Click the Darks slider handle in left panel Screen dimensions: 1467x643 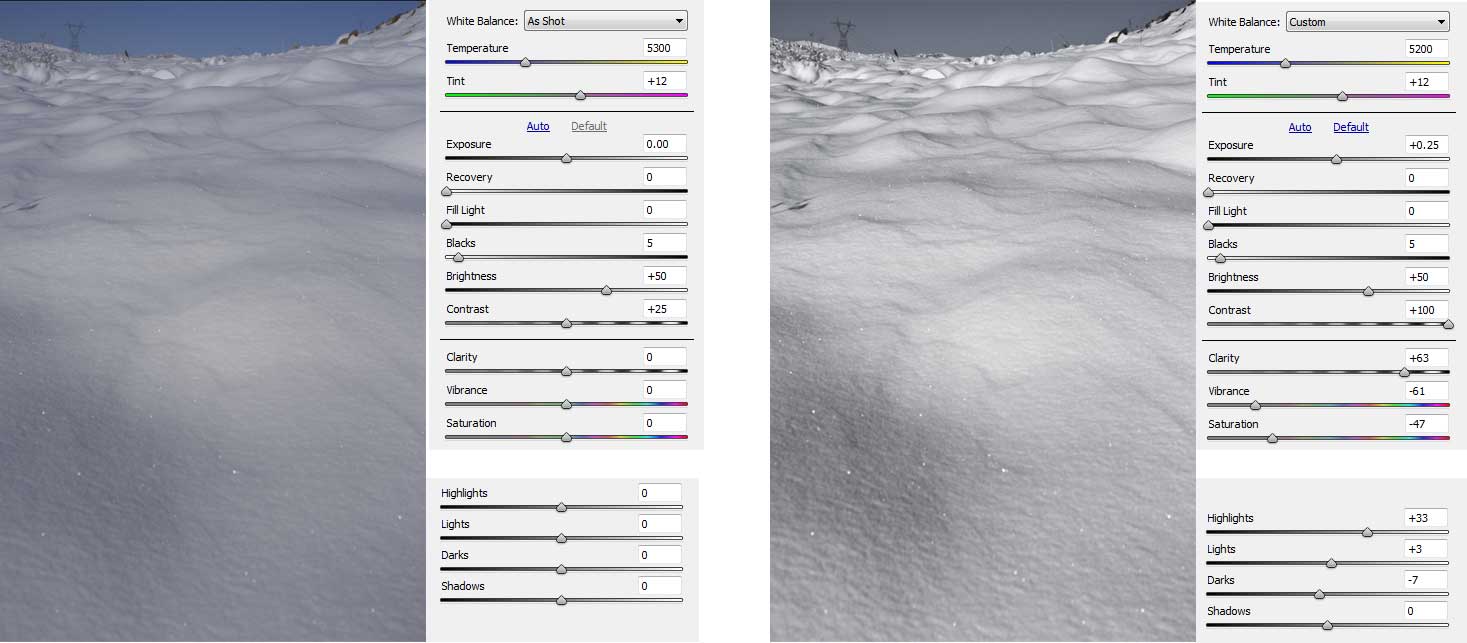(561, 569)
